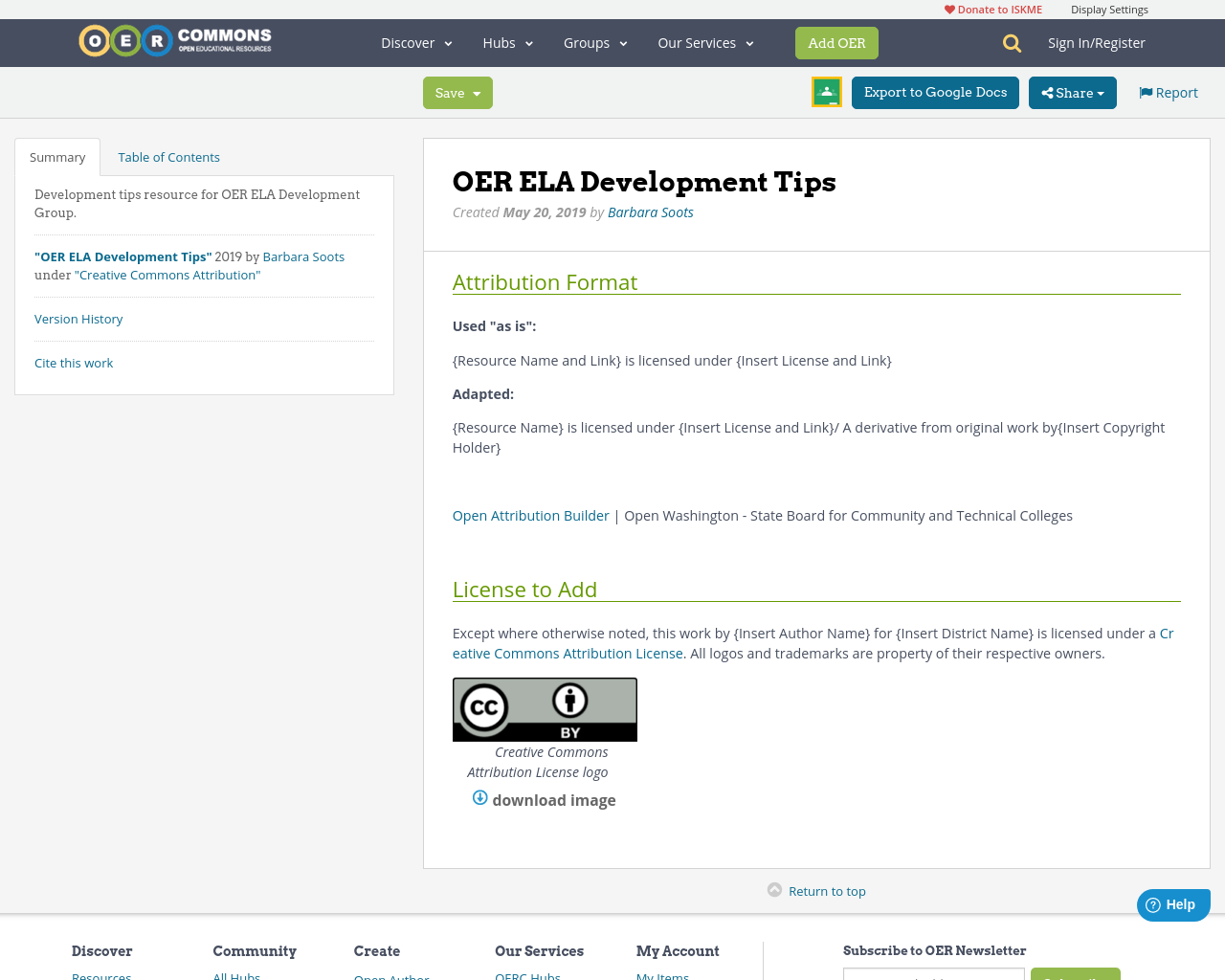Click Donate to ISKME link
Image resolution: width=1225 pixels, height=980 pixels.
pos(993,10)
